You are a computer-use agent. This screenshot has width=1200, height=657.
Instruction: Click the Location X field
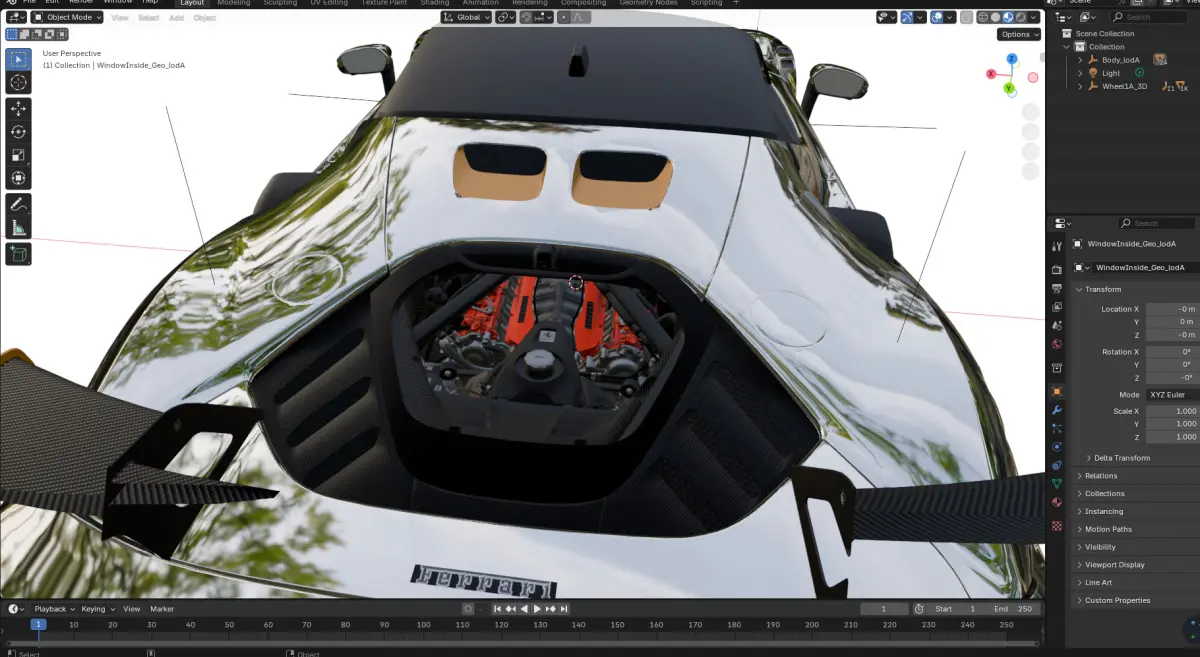pyautogui.click(x=1172, y=309)
